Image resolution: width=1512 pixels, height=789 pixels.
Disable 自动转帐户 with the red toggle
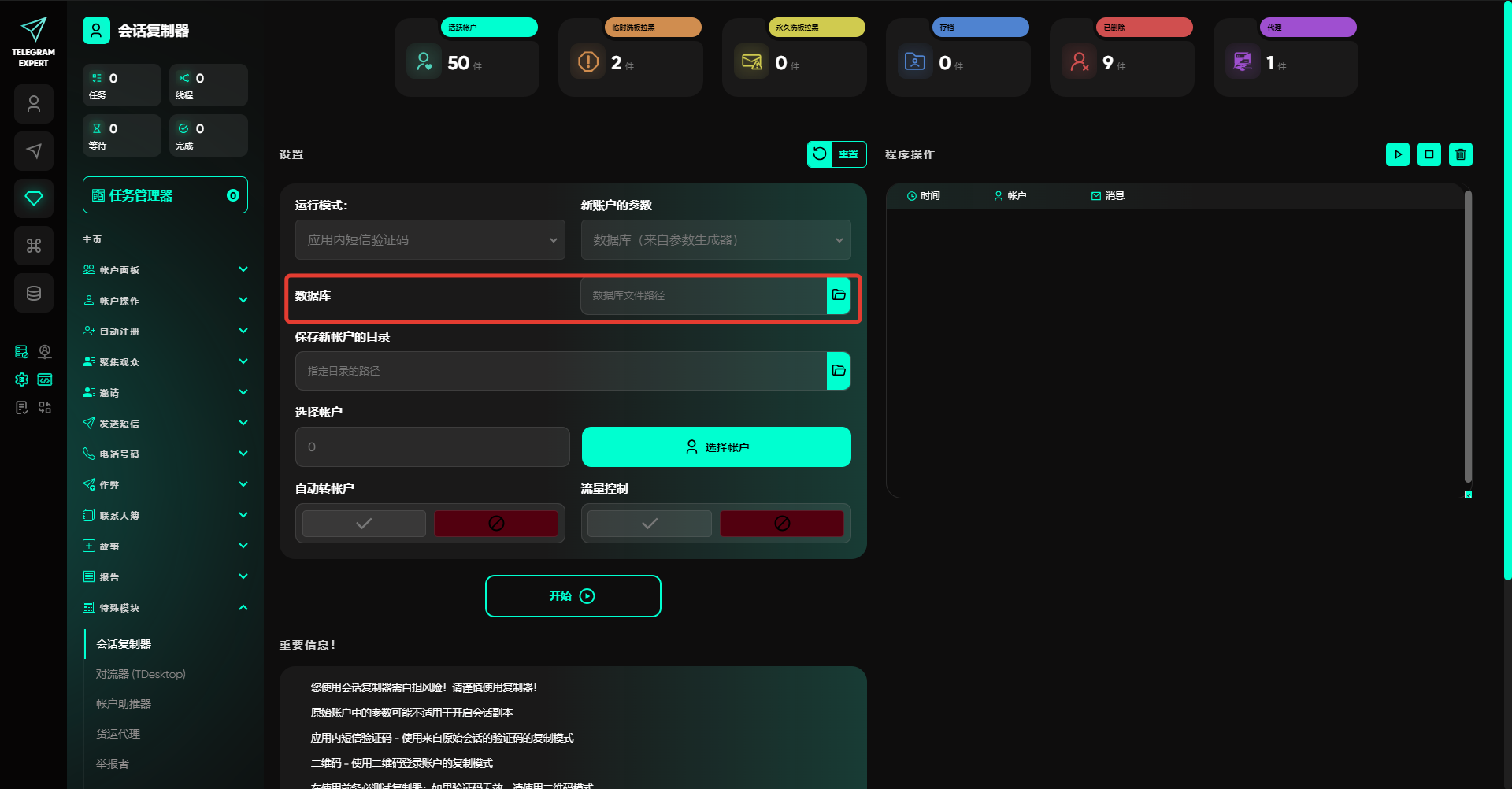[496, 524]
